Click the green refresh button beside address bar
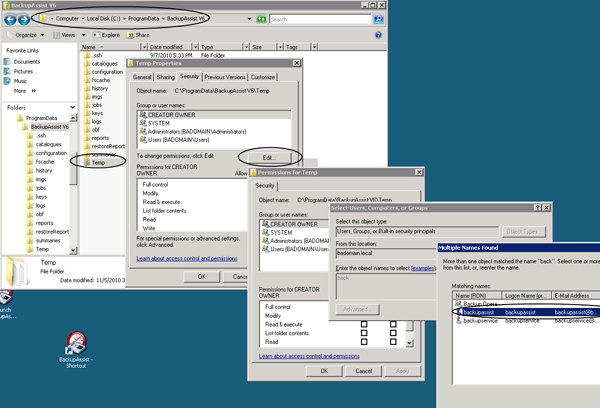 [261, 19]
